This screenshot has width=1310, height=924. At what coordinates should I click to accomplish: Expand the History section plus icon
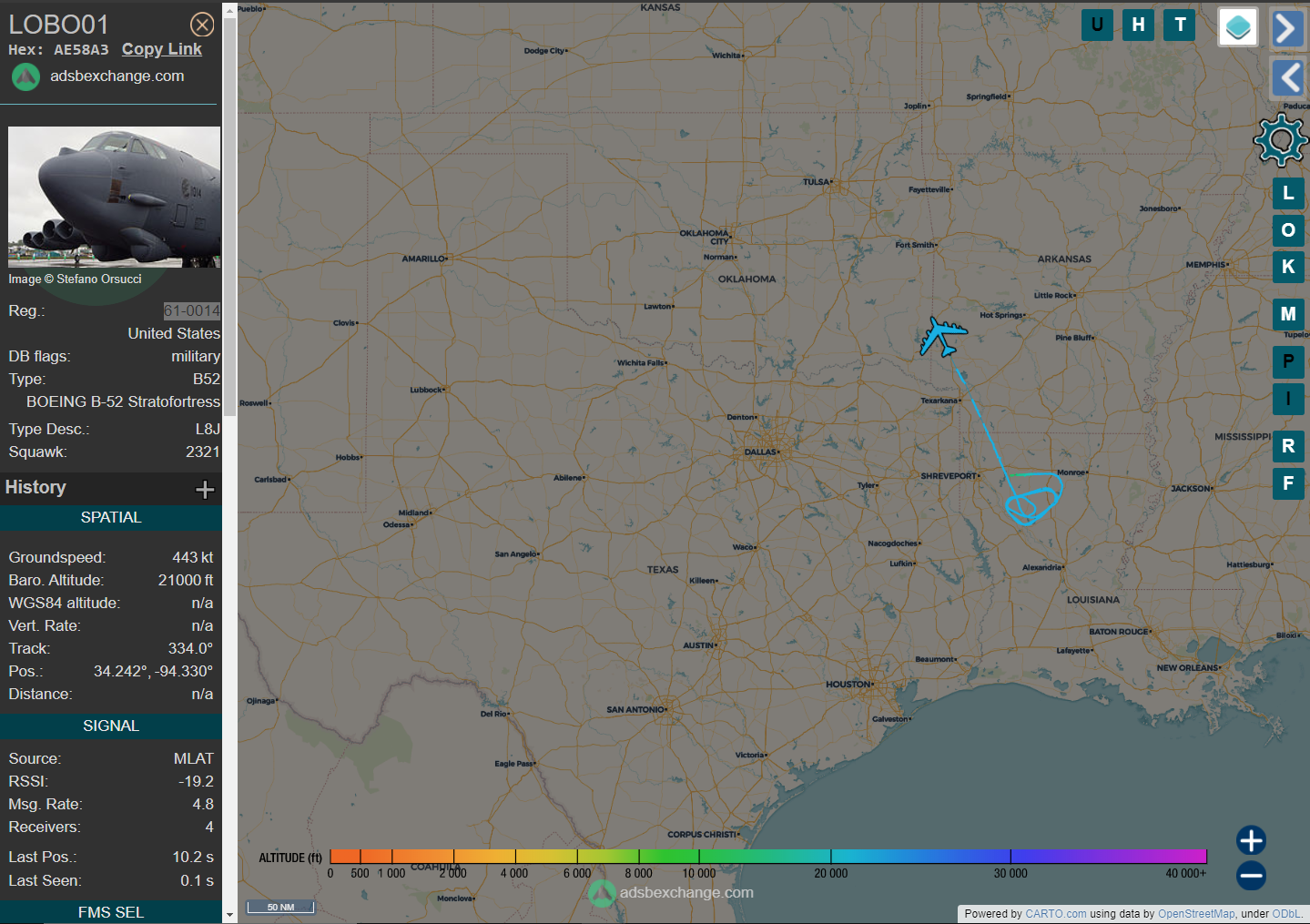pyautogui.click(x=205, y=489)
